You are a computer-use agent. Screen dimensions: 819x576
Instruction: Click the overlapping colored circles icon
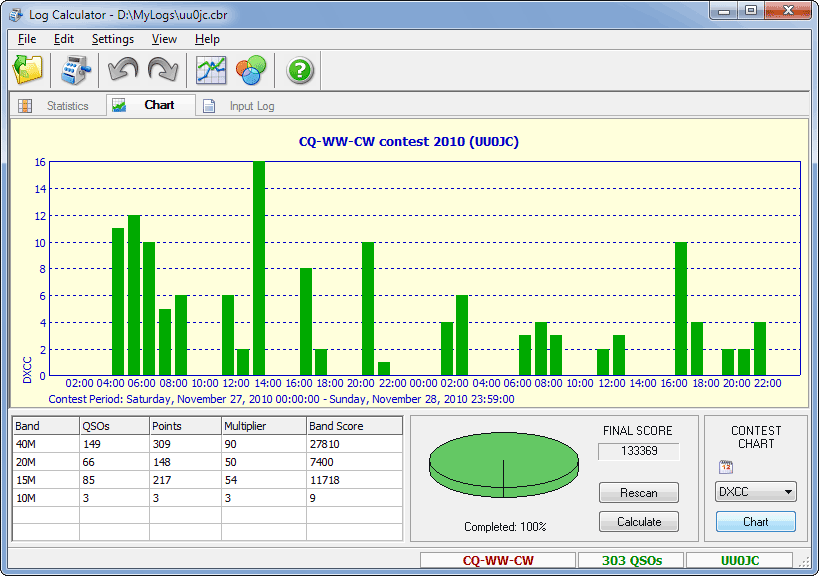tap(250, 70)
